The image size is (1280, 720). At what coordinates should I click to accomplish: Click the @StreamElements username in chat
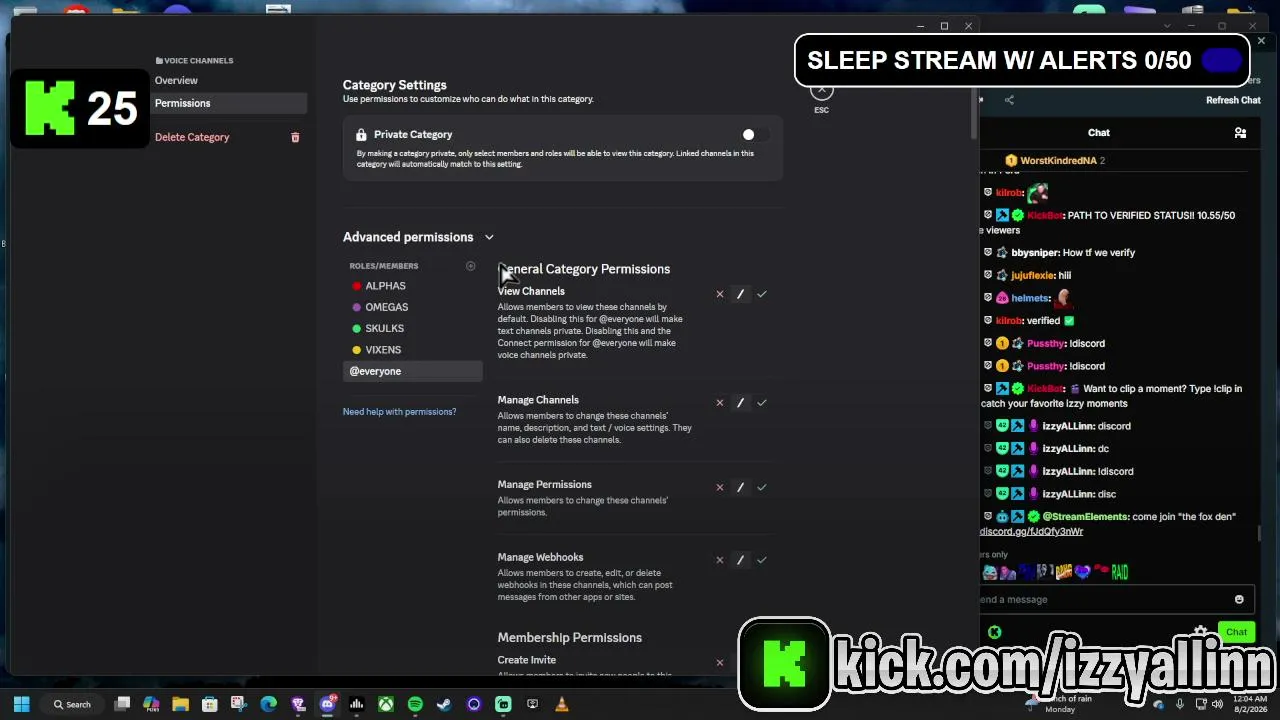coord(1085,517)
